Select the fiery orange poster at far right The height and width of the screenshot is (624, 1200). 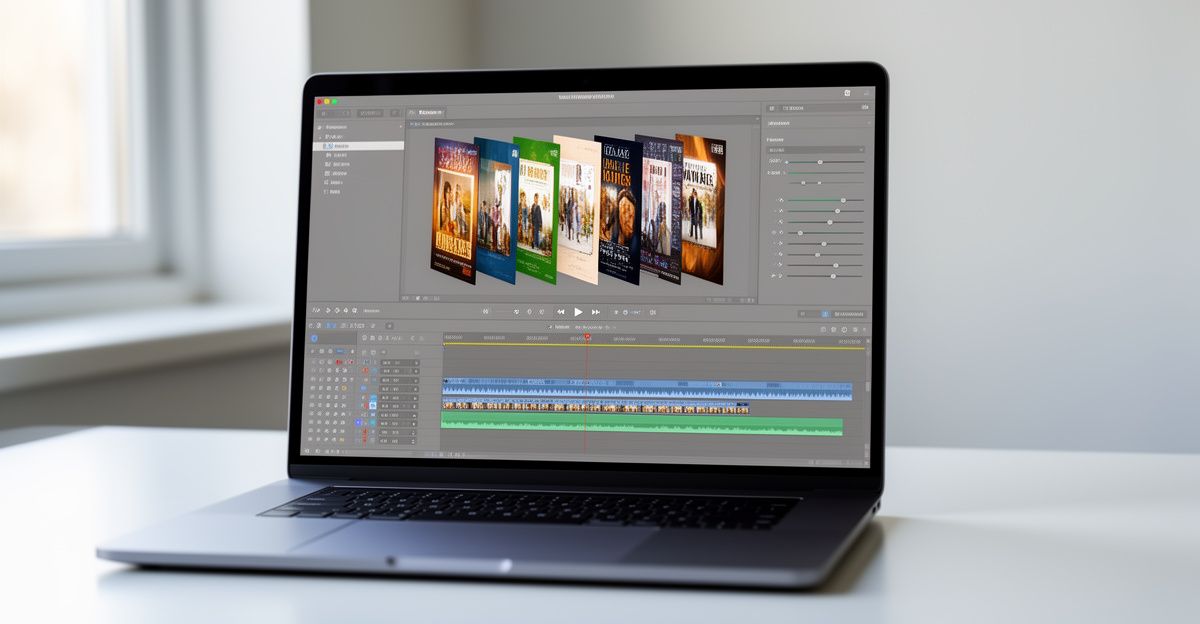(x=701, y=208)
